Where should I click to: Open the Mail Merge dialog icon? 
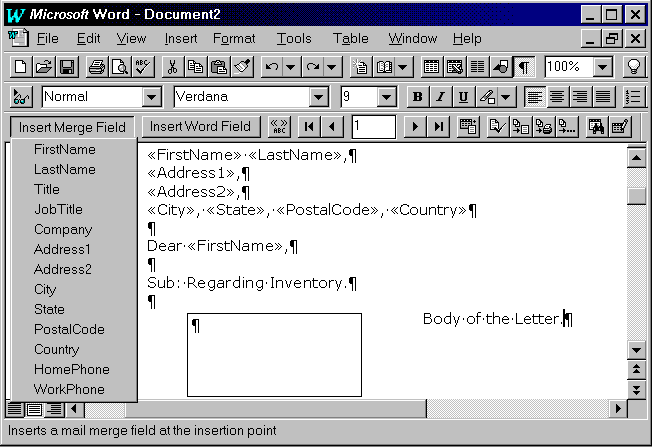[x=567, y=126]
